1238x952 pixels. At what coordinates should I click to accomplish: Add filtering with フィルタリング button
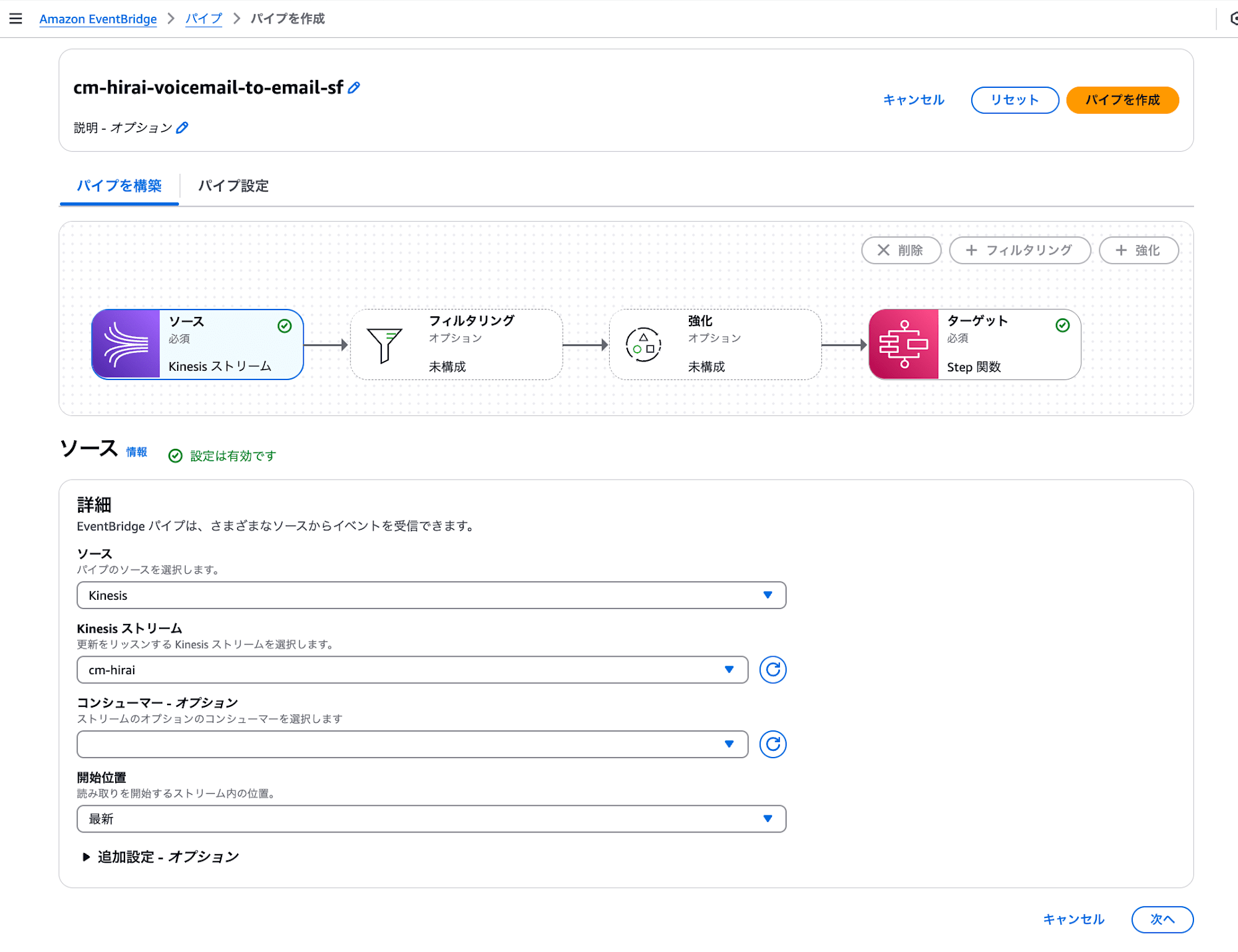point(1020,251)
